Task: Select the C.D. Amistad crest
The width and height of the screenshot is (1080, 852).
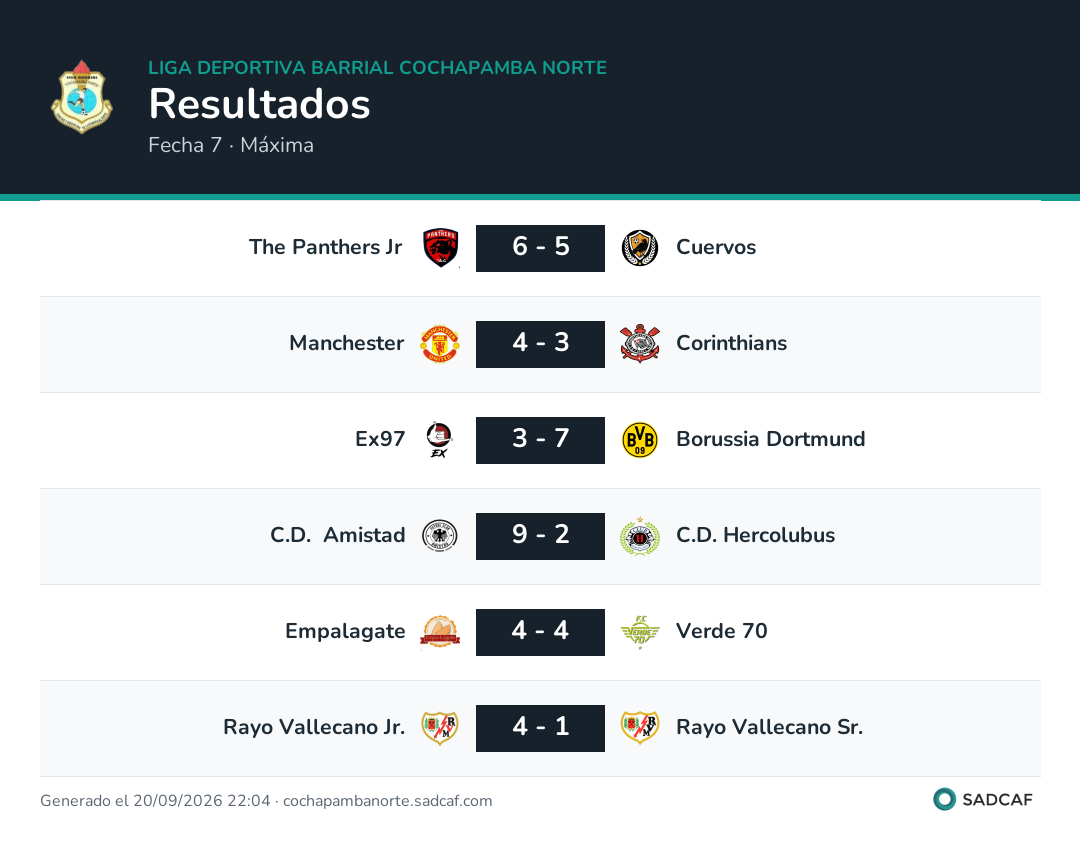Action: (440, 536)
